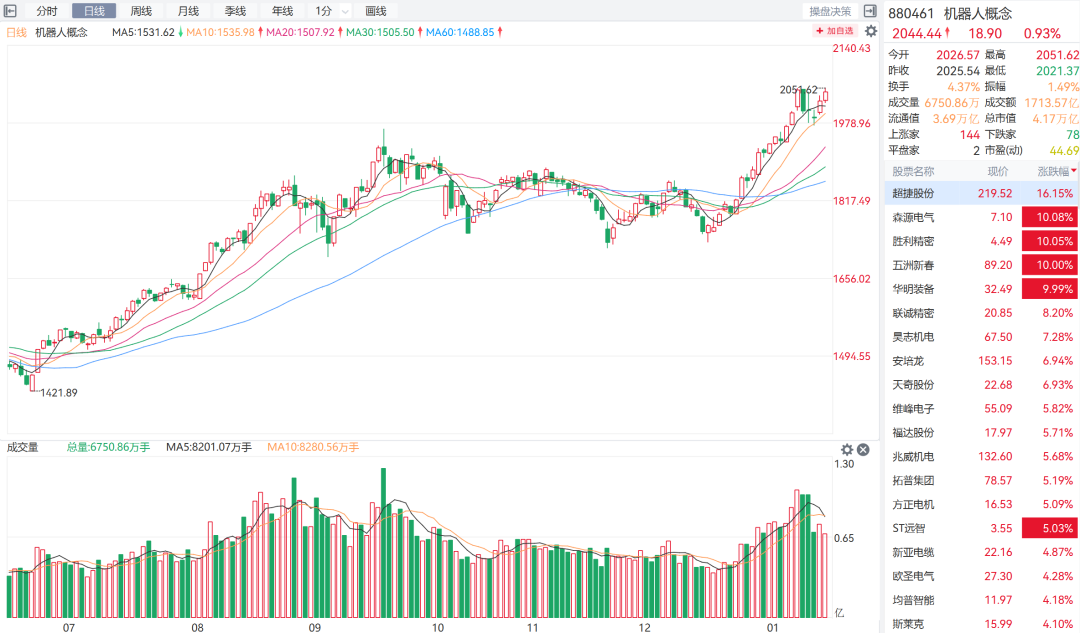Click 操盘决策 button
1080x633 pixels.
[830, 11]
